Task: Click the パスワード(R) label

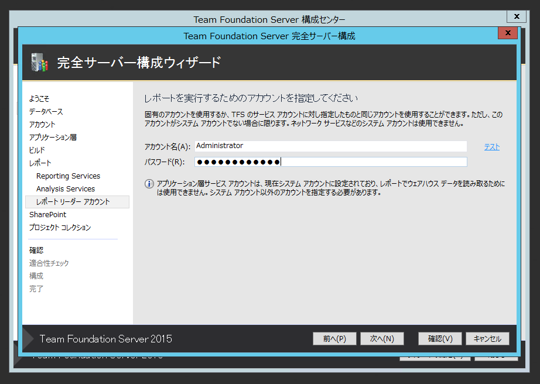Action: pos(165,162)
